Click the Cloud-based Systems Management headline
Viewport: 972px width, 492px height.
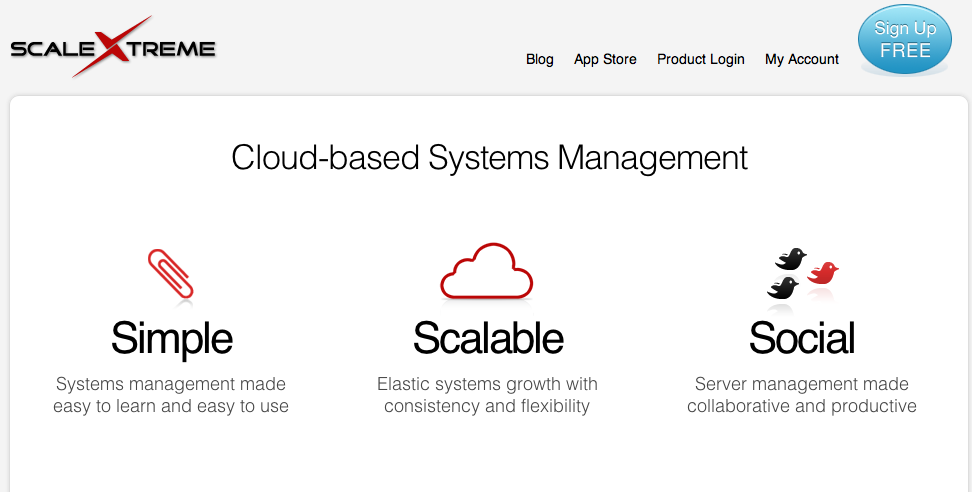point(489,158)
